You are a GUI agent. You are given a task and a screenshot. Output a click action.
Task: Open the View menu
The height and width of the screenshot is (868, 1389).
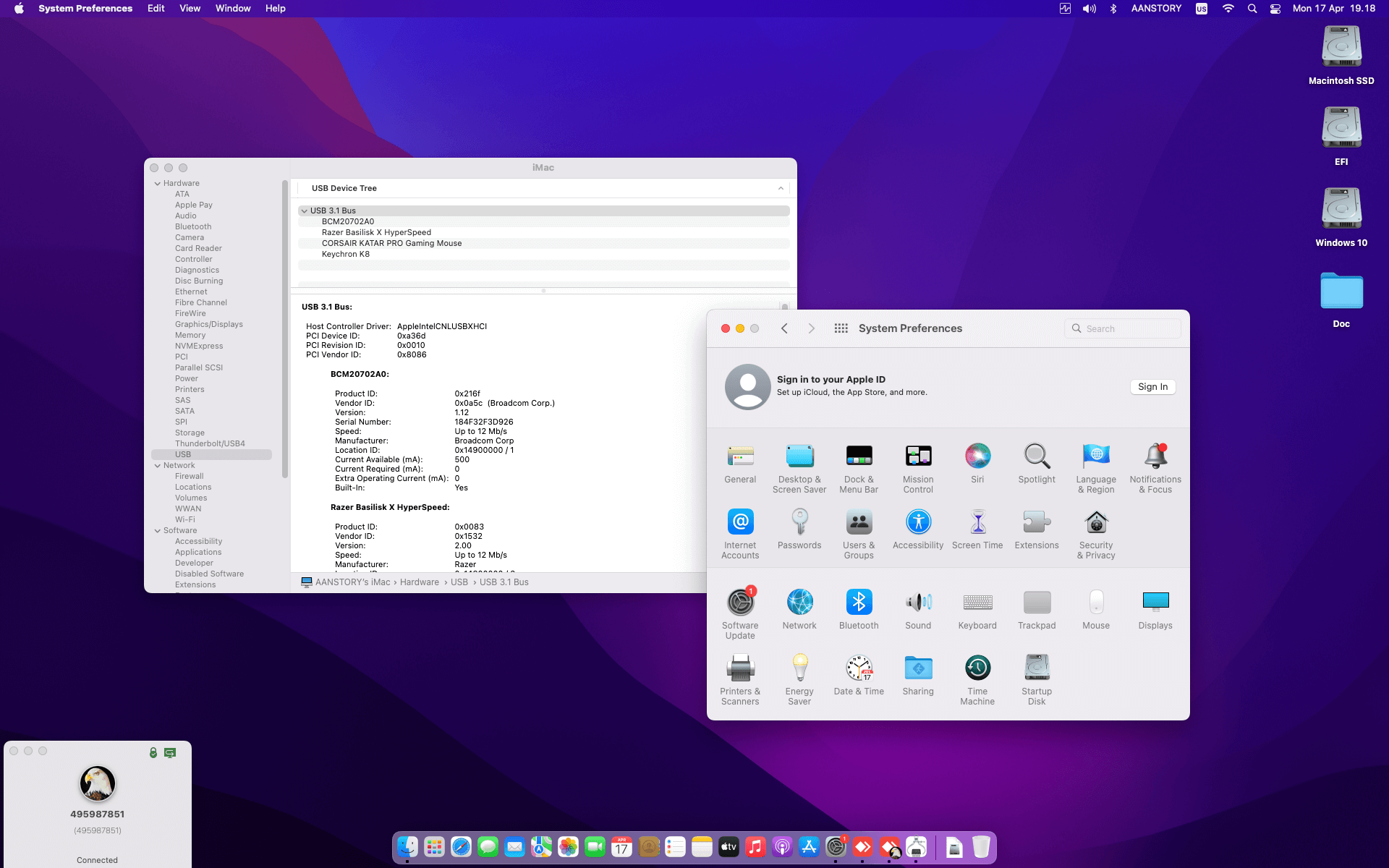tap(190, 8)
